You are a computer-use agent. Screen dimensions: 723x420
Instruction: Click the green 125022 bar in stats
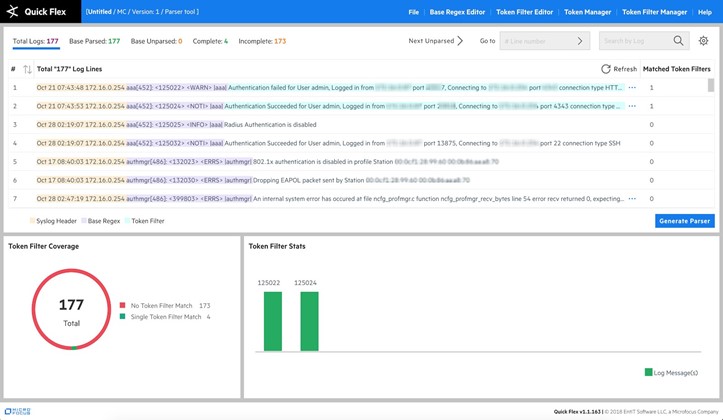click(273, 321)
